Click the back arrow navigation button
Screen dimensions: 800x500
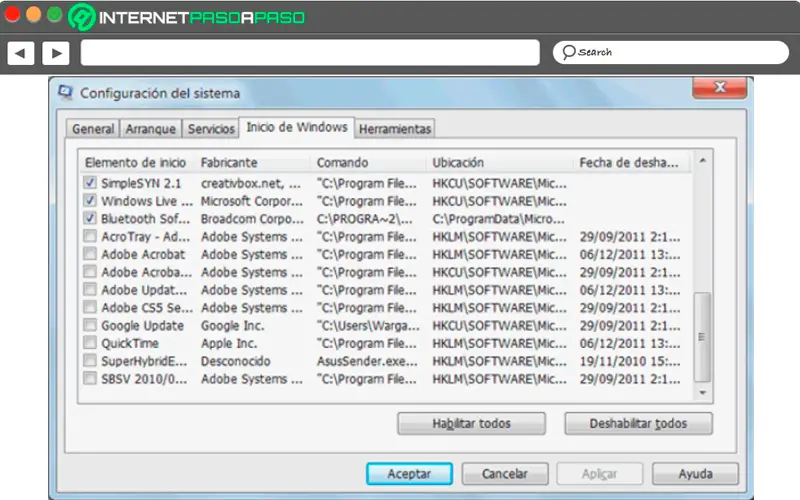coord(21,53)
